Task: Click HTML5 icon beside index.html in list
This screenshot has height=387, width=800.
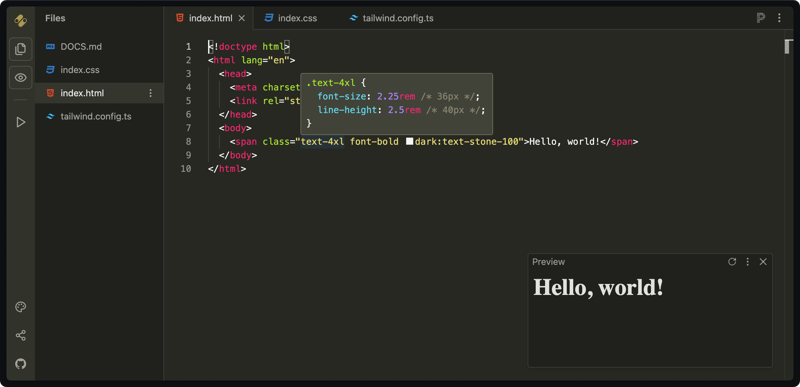Action: click(x=50, y=93)
